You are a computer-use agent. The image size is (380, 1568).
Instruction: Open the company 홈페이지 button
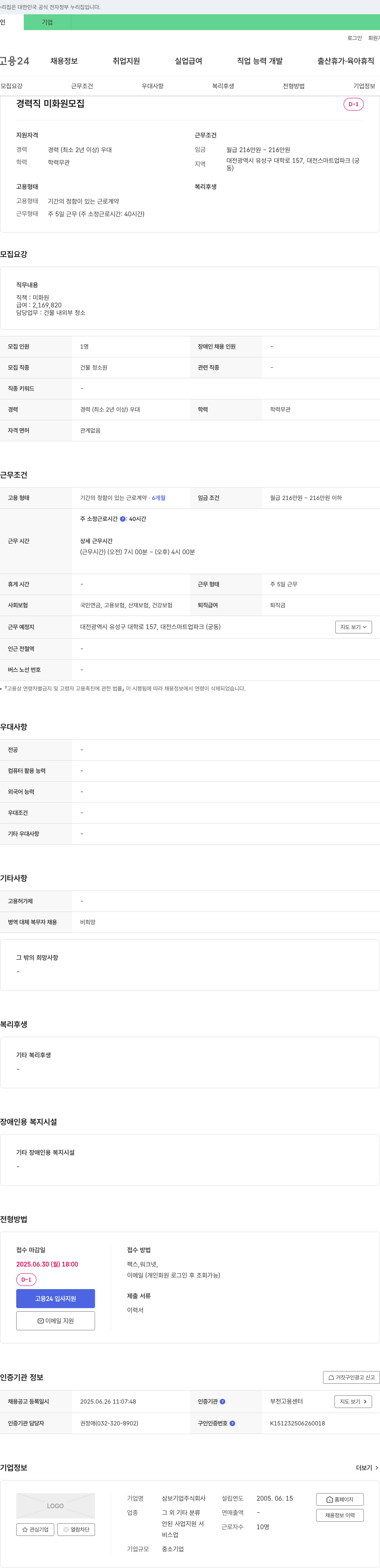(x=340, y=1499)
